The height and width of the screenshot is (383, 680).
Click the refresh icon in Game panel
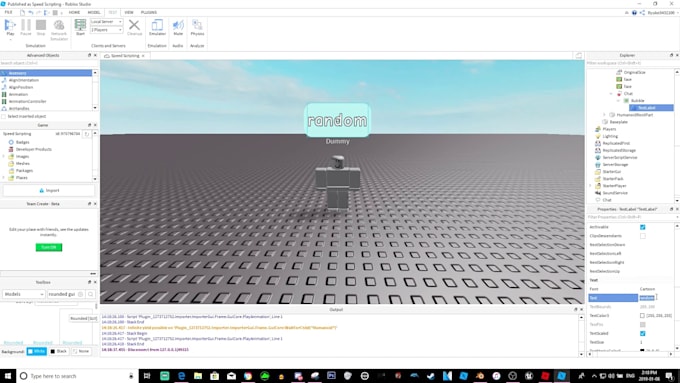tap(86, 134)
